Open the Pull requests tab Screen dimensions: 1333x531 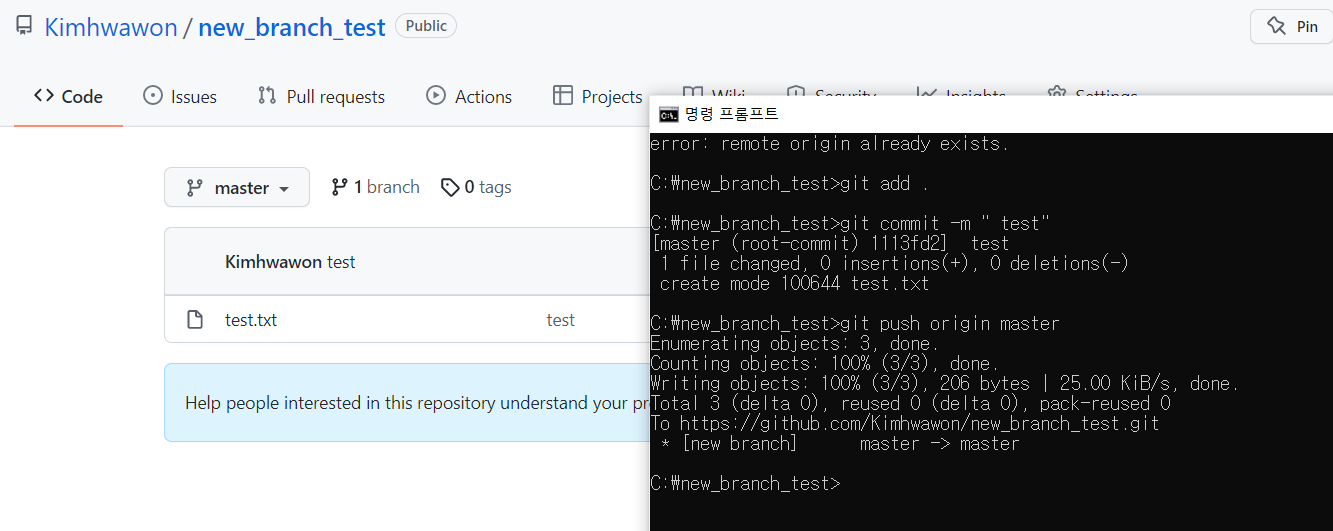pos(321,97)
